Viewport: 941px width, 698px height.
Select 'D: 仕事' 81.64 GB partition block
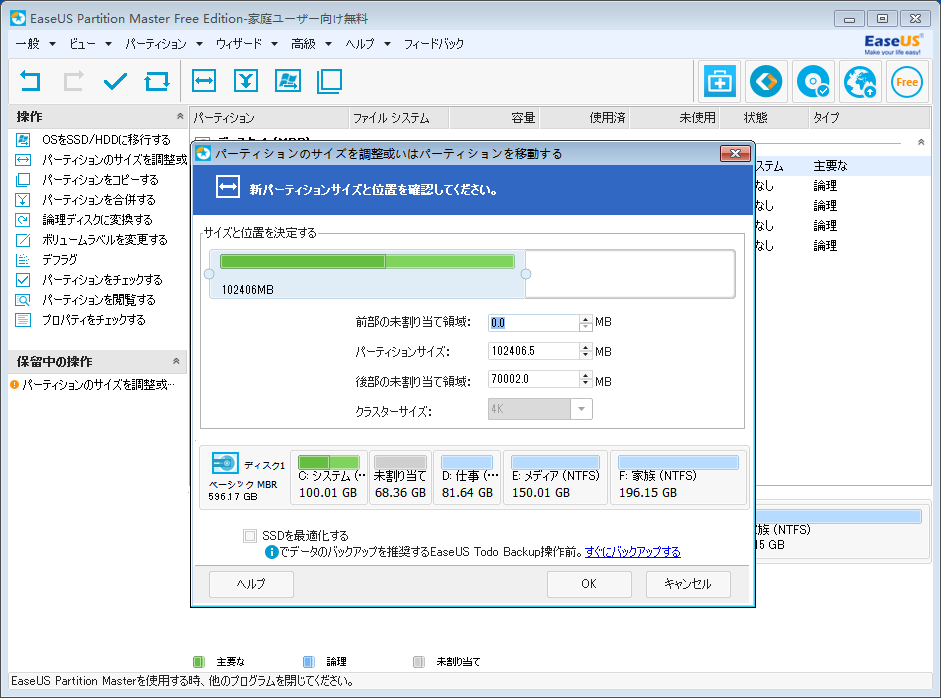467,478
